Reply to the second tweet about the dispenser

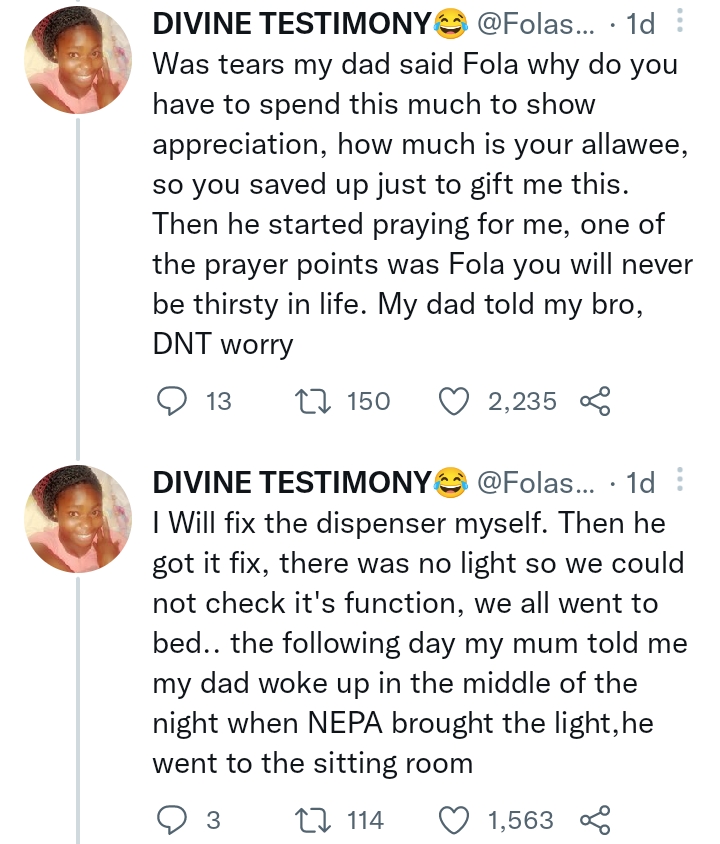(x=174, y=821)
